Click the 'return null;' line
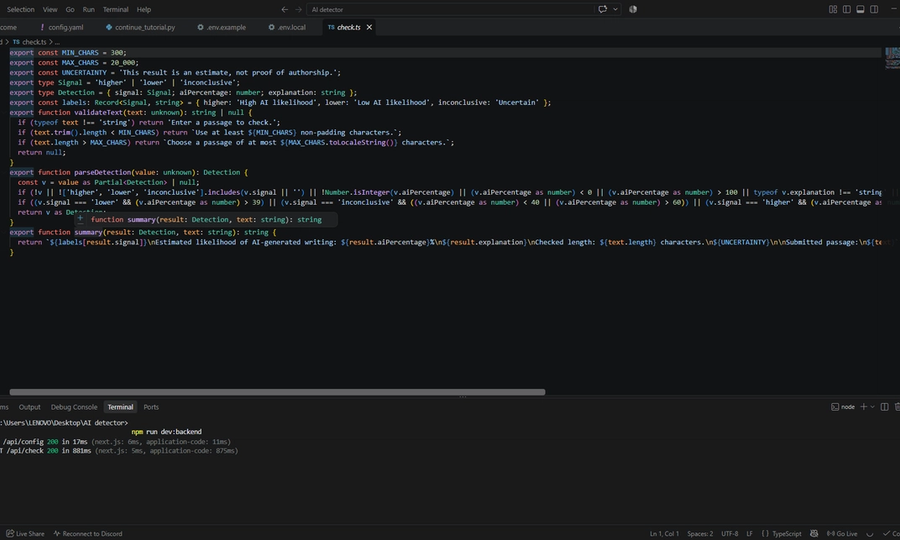This screenshot has width=900, height=540. coord(41,152)
